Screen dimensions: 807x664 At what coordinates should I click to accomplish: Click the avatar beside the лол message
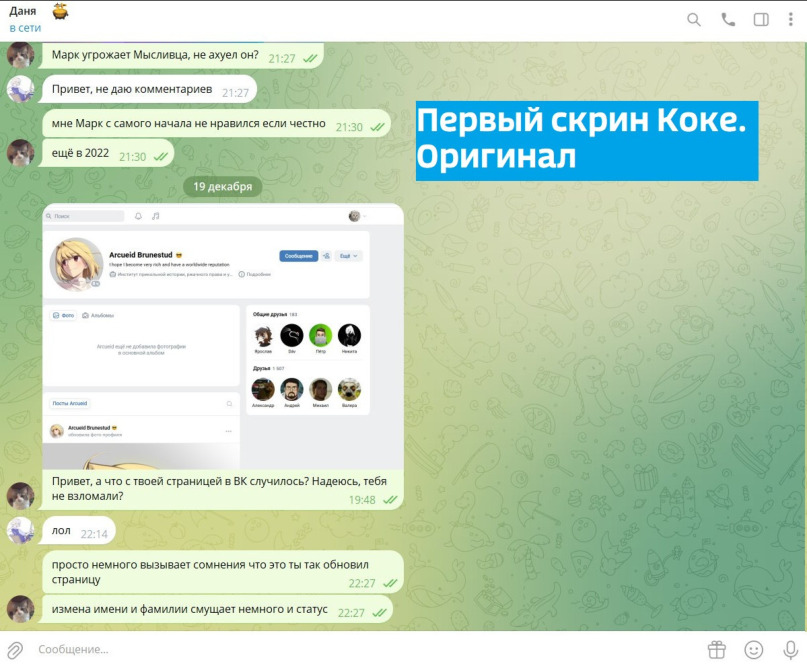pyautogui.click(x=21, y=531)
